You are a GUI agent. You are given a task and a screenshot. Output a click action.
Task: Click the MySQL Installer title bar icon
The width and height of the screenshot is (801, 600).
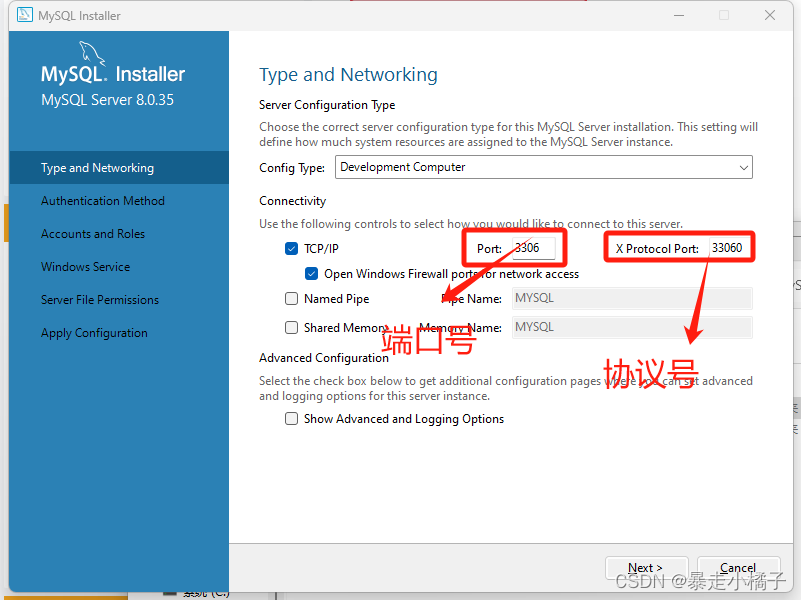25,15
